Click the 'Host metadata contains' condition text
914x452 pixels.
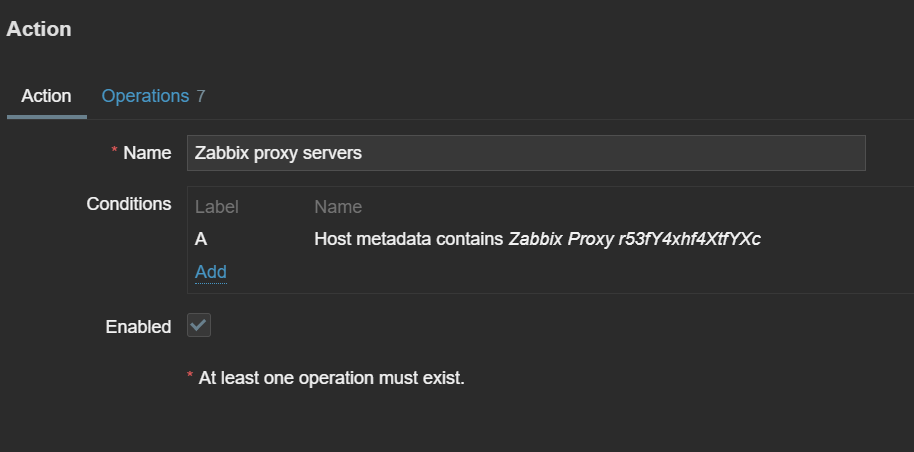tap(409, 240)
